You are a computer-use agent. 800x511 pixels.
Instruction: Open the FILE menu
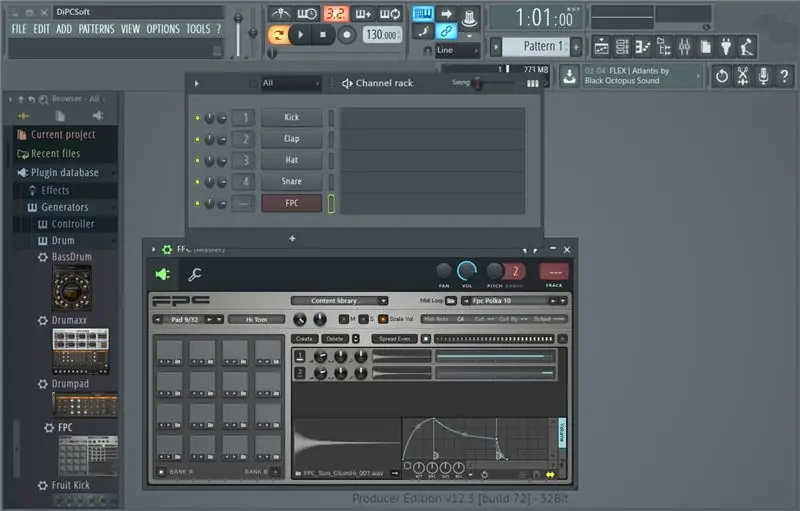(x=19, y=29)
